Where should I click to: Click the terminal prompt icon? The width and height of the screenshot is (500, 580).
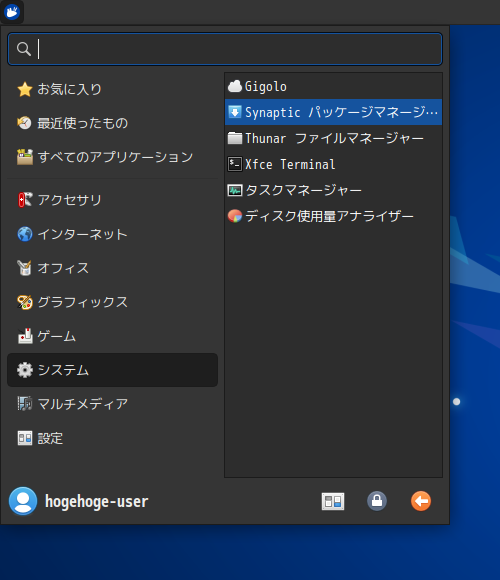coord(235,164)
